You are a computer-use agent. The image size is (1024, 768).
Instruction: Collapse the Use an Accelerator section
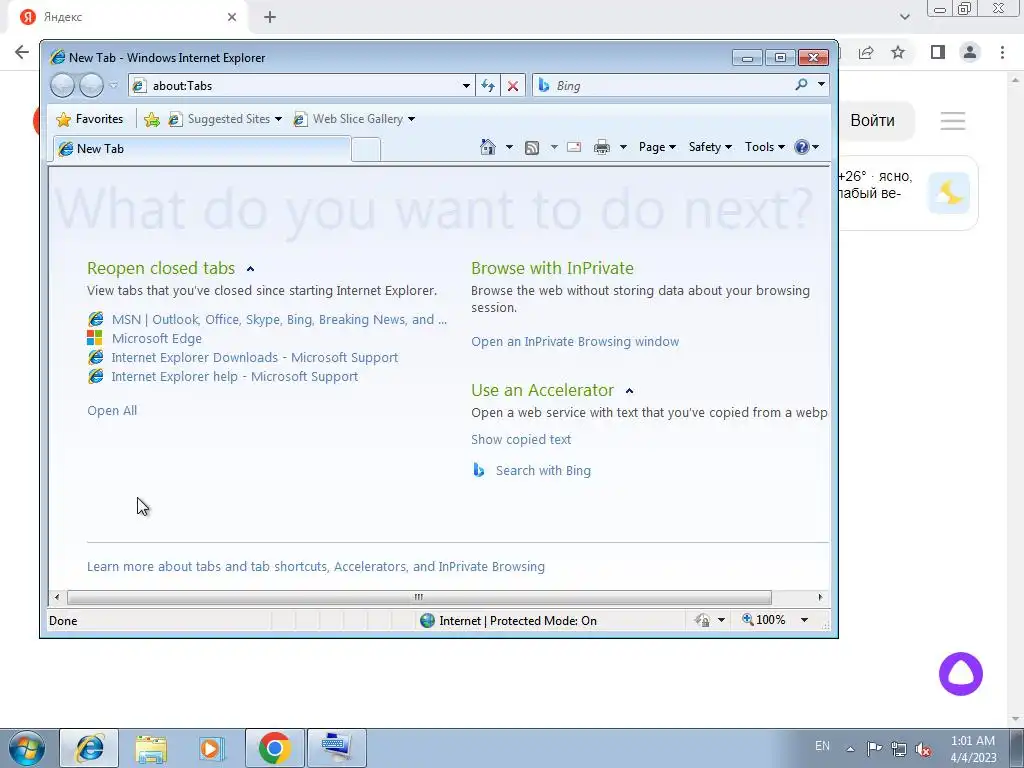[630, 391]
